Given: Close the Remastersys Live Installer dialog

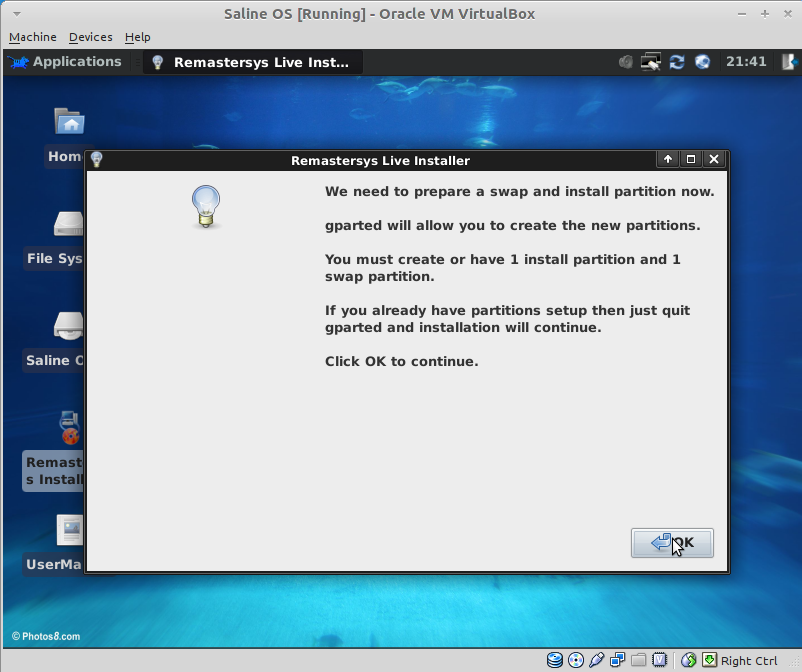Looking at the screenshot, I should [714, 160].
